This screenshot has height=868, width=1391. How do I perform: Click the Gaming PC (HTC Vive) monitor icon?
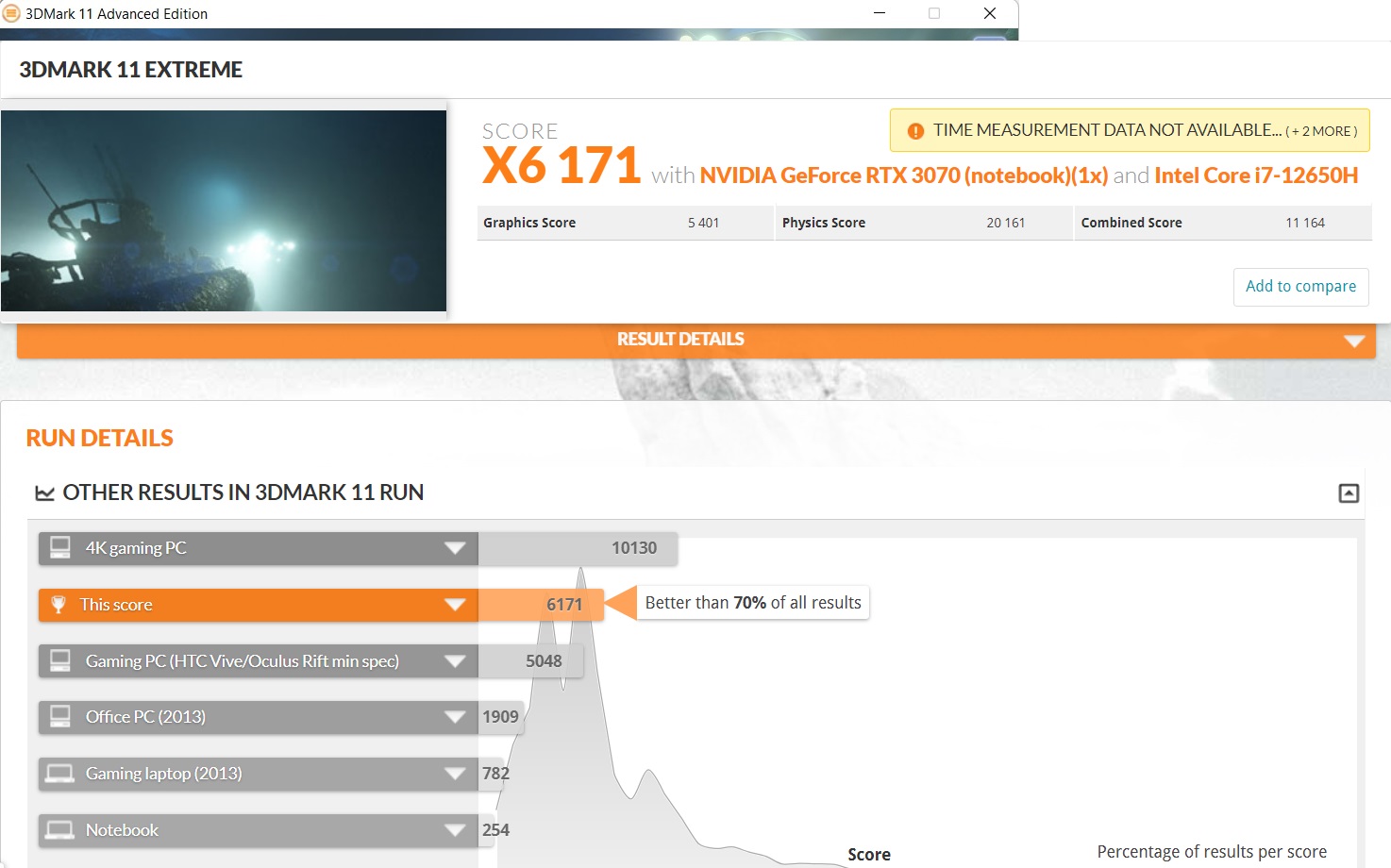click(60, 660)
